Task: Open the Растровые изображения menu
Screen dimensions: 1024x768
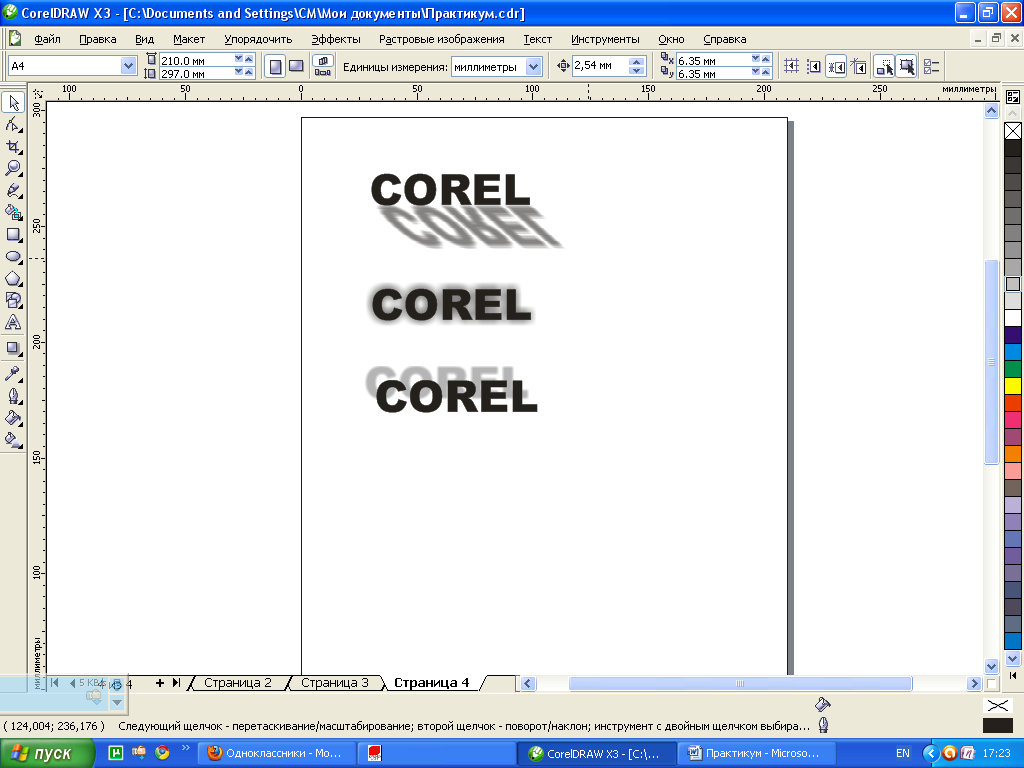Action: pos(441,39)
